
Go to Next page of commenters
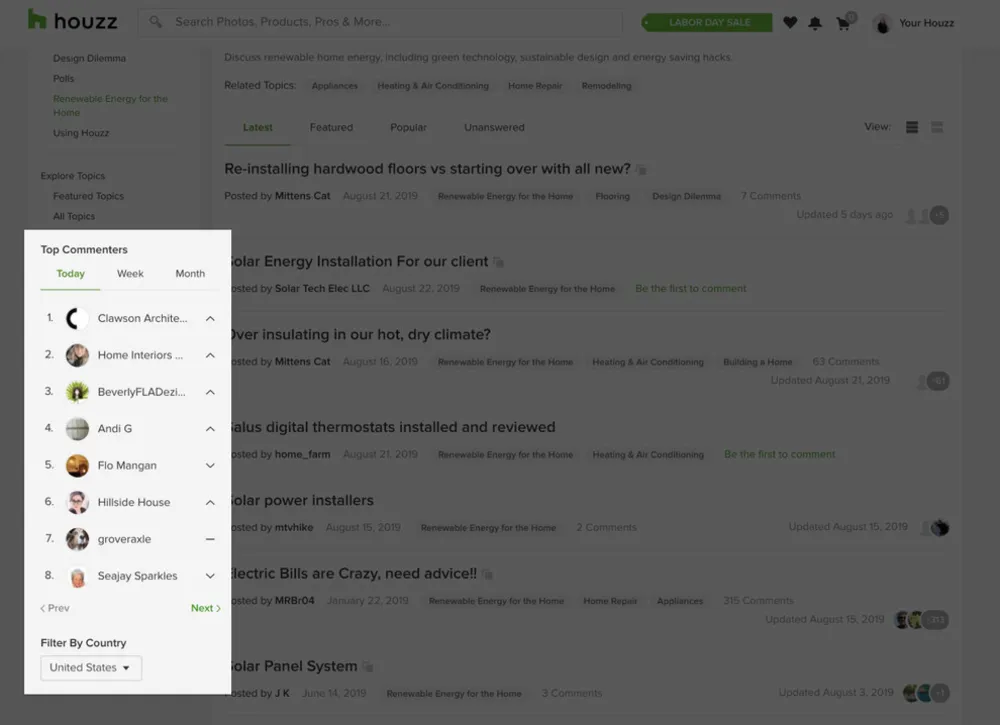(205, 608)
